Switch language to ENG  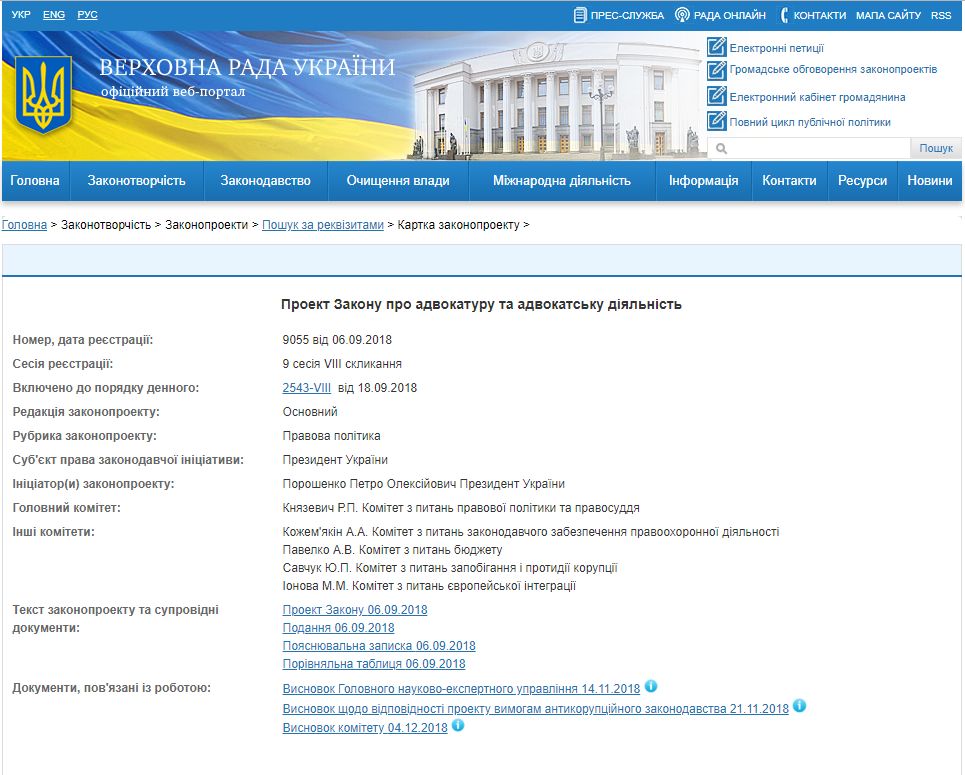(54, 15)
